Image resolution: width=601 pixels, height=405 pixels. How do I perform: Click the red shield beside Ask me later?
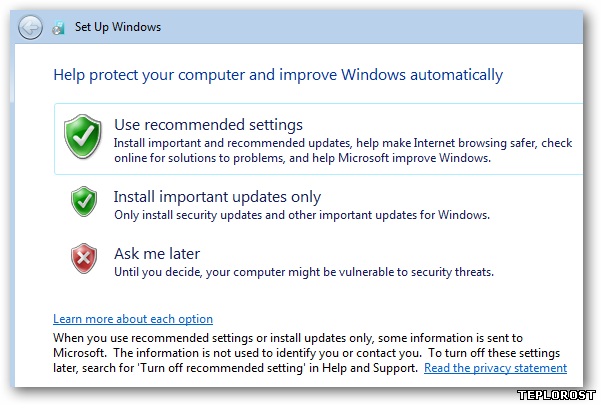coord(83,258)
